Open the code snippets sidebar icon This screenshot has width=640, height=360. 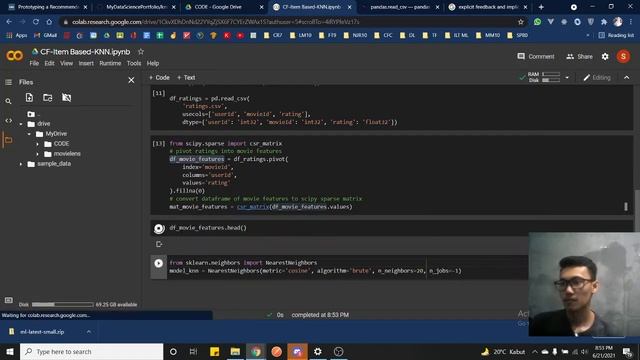8,120
